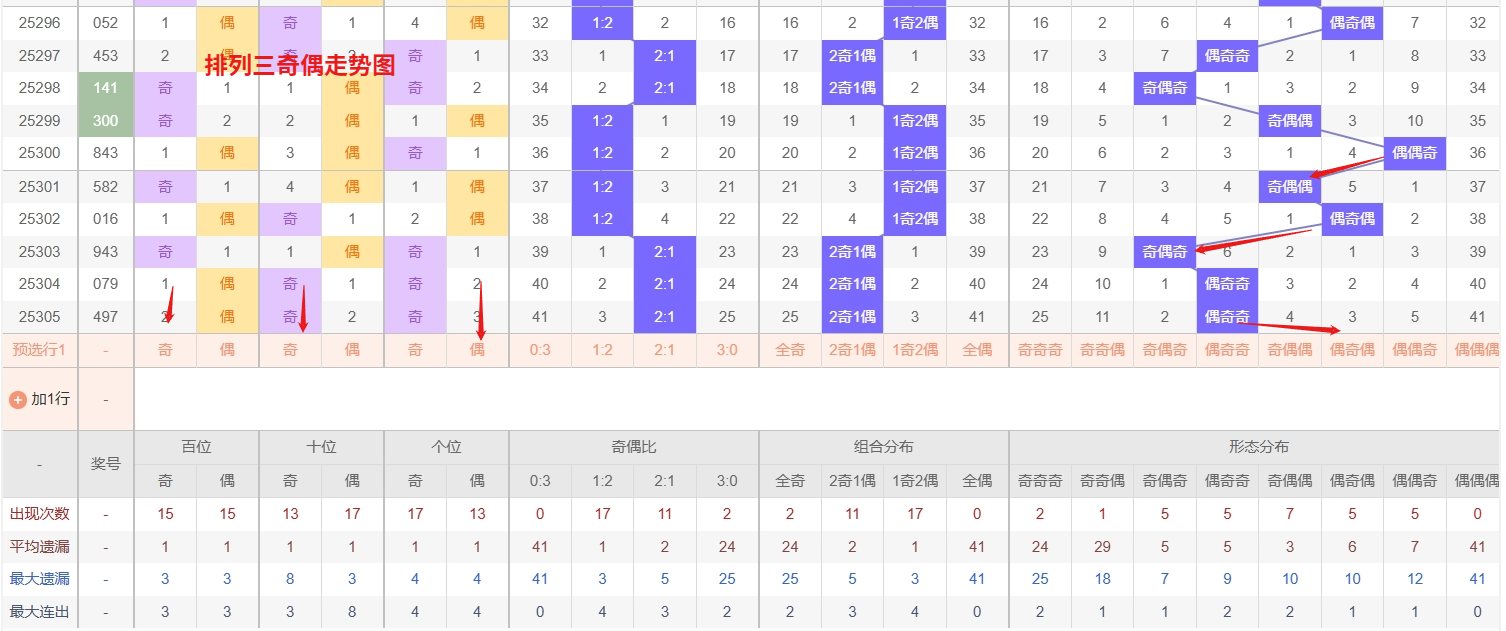Viewport: 1506px width, 631px height.
Task: Pick 全奇 in the 预选行1 row
Action: [790, 350]
